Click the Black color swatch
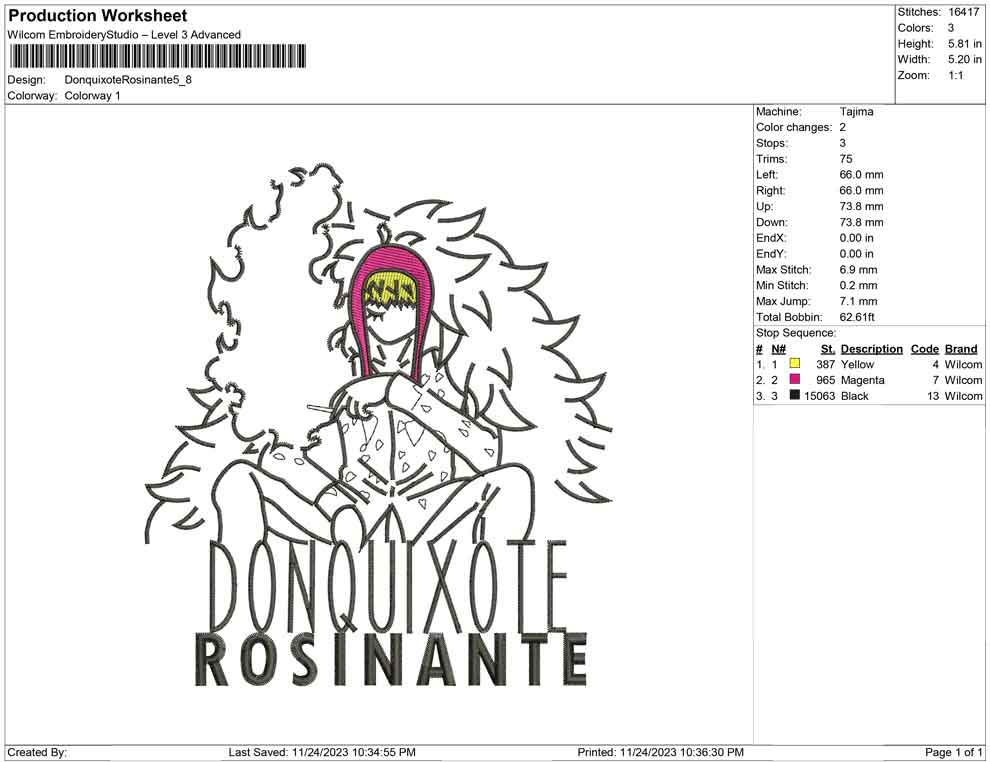Screen dimensions: 990x762 795,395
